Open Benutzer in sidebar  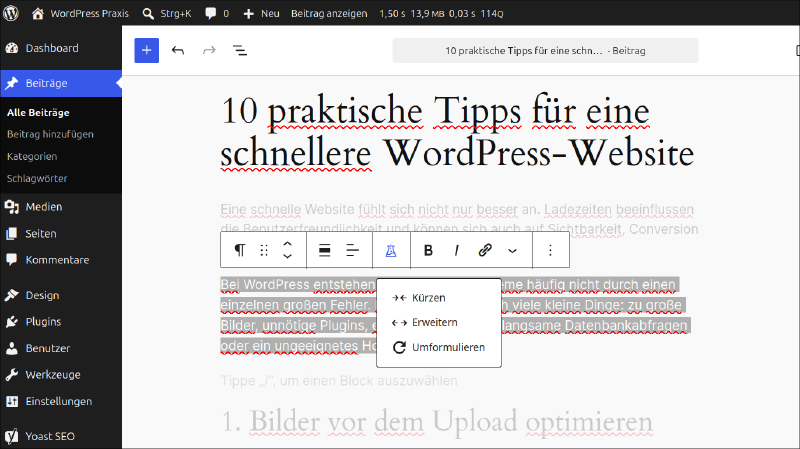[61, 348]
